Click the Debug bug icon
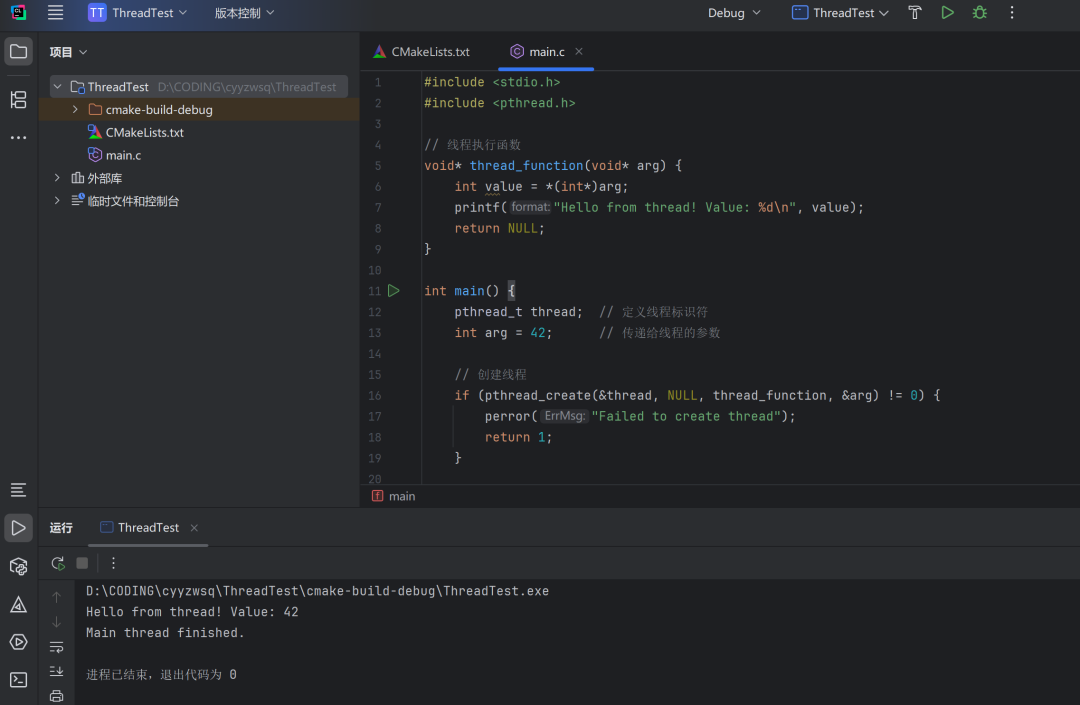Image resolution: width=1080 pixels, height=705 pixels. point(979,13)
